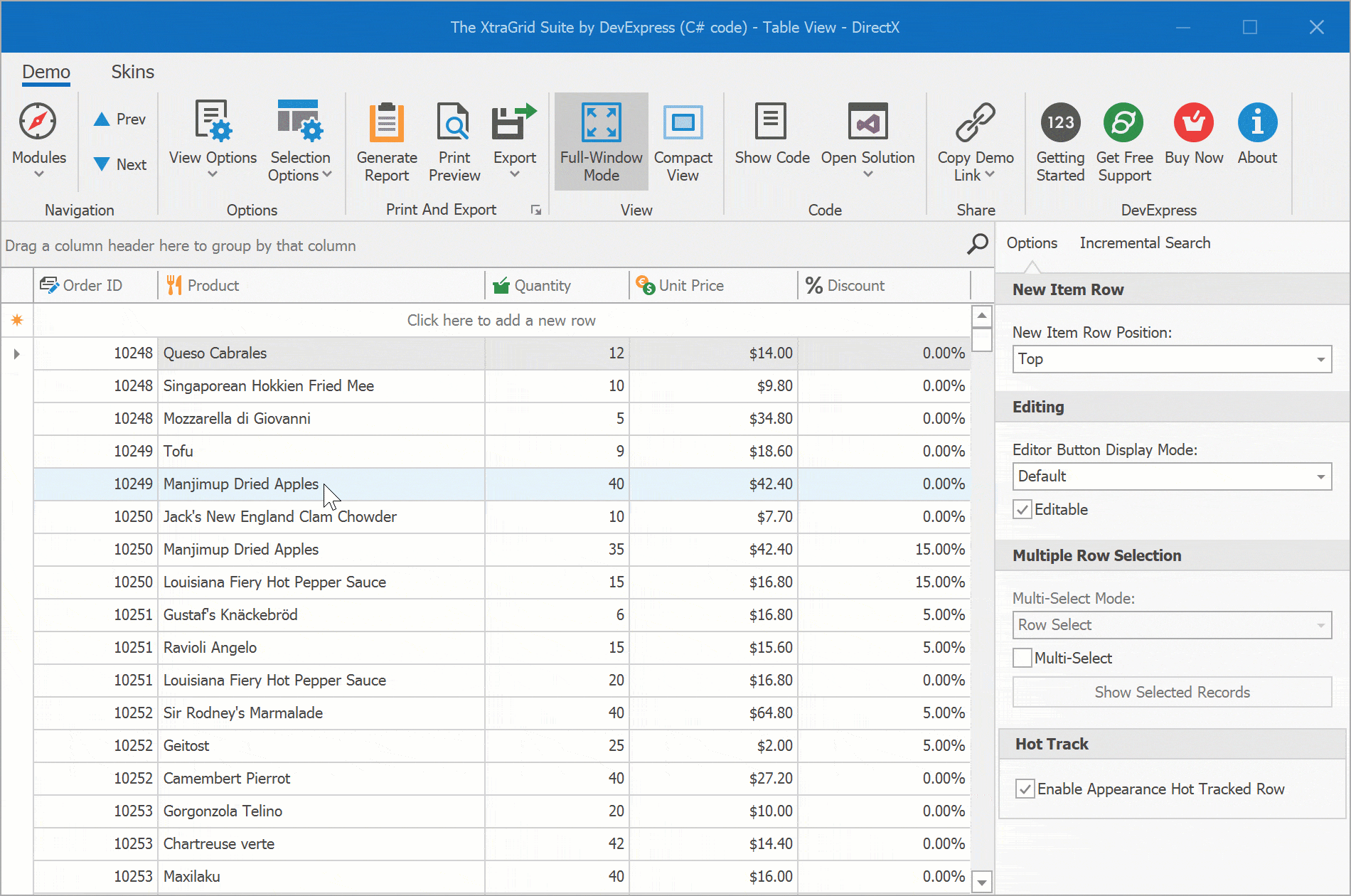Open the Multi-Select Mode dropdown
This screenshot has width=1351, height=896.
point(1319,624)
